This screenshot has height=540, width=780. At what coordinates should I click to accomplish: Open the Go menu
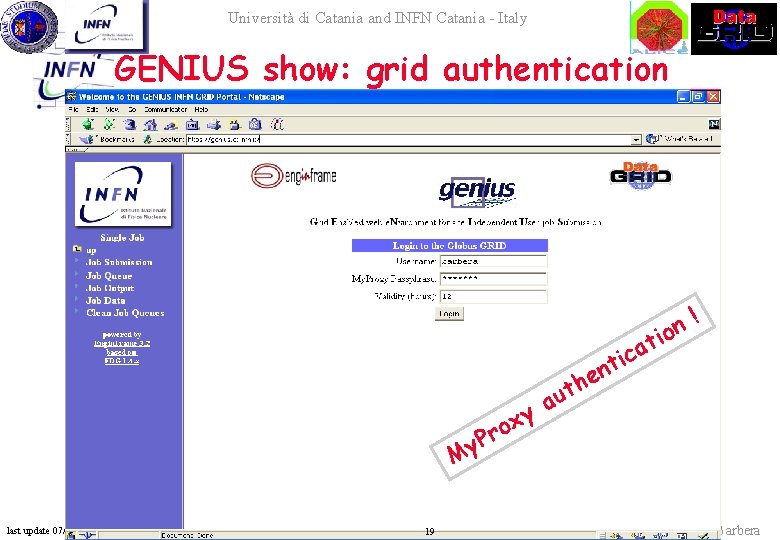(132, 109)
